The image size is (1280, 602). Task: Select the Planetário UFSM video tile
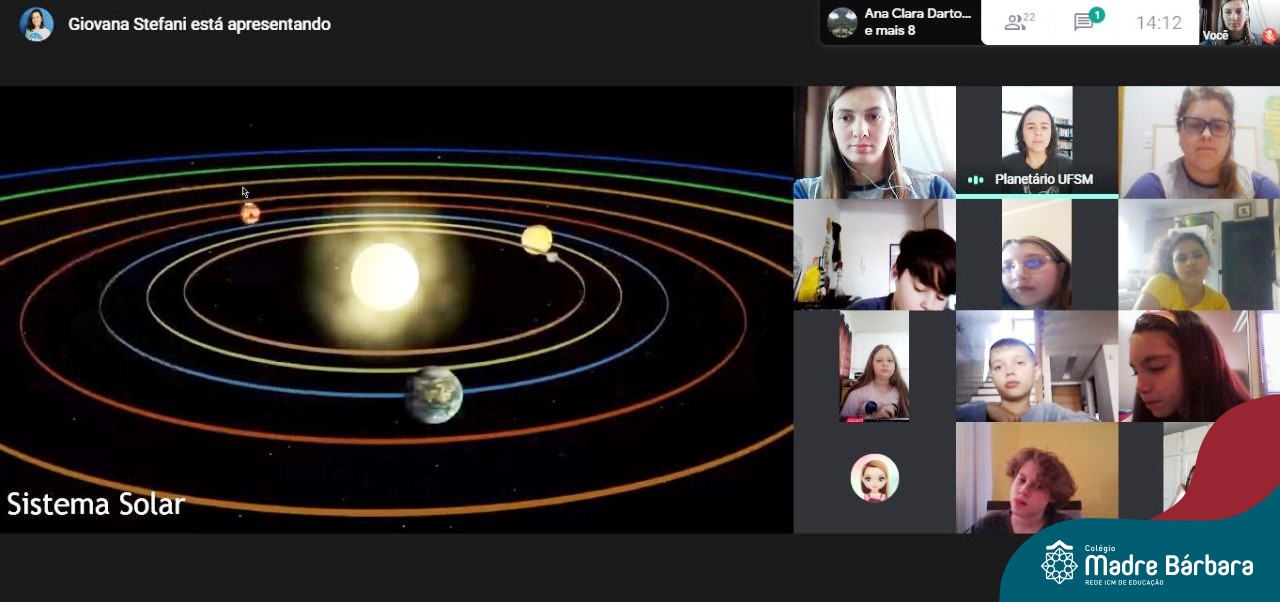[1037, 140]
